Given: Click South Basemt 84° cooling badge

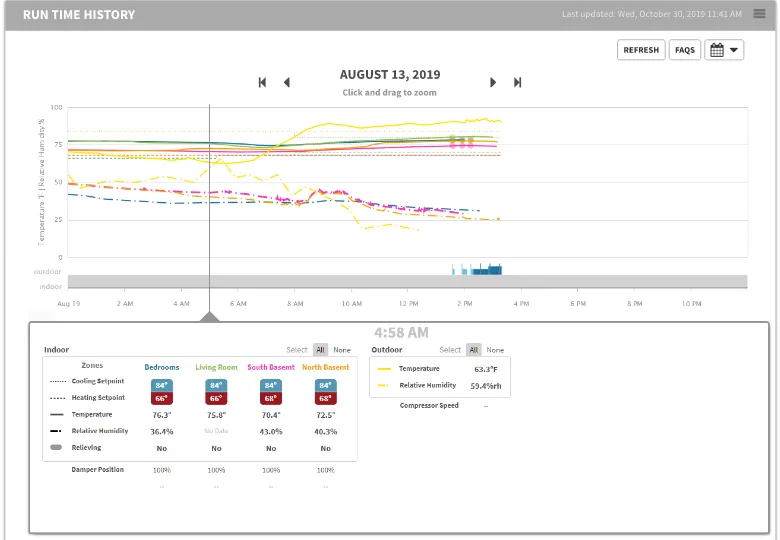Looking at the screenshot, I should tap(271, 385).
